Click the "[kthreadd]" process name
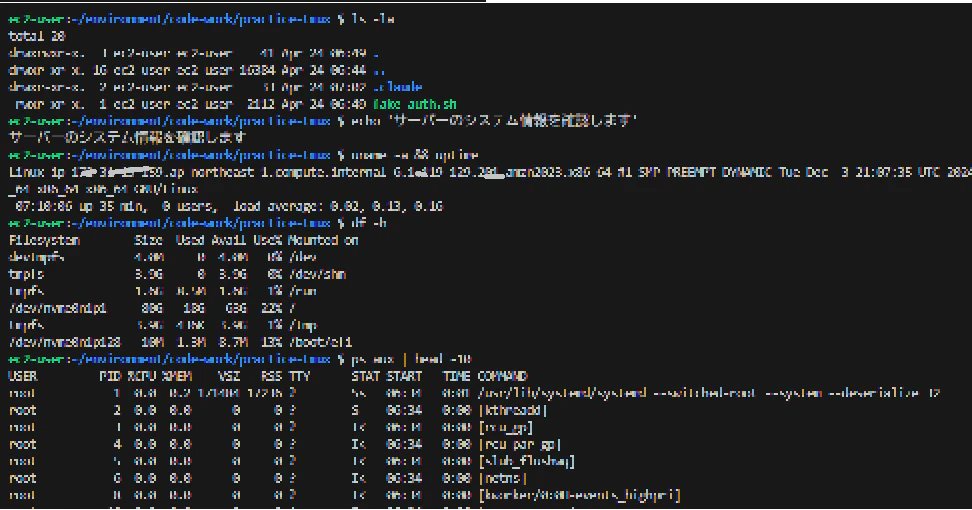 [x=513, y=410]
